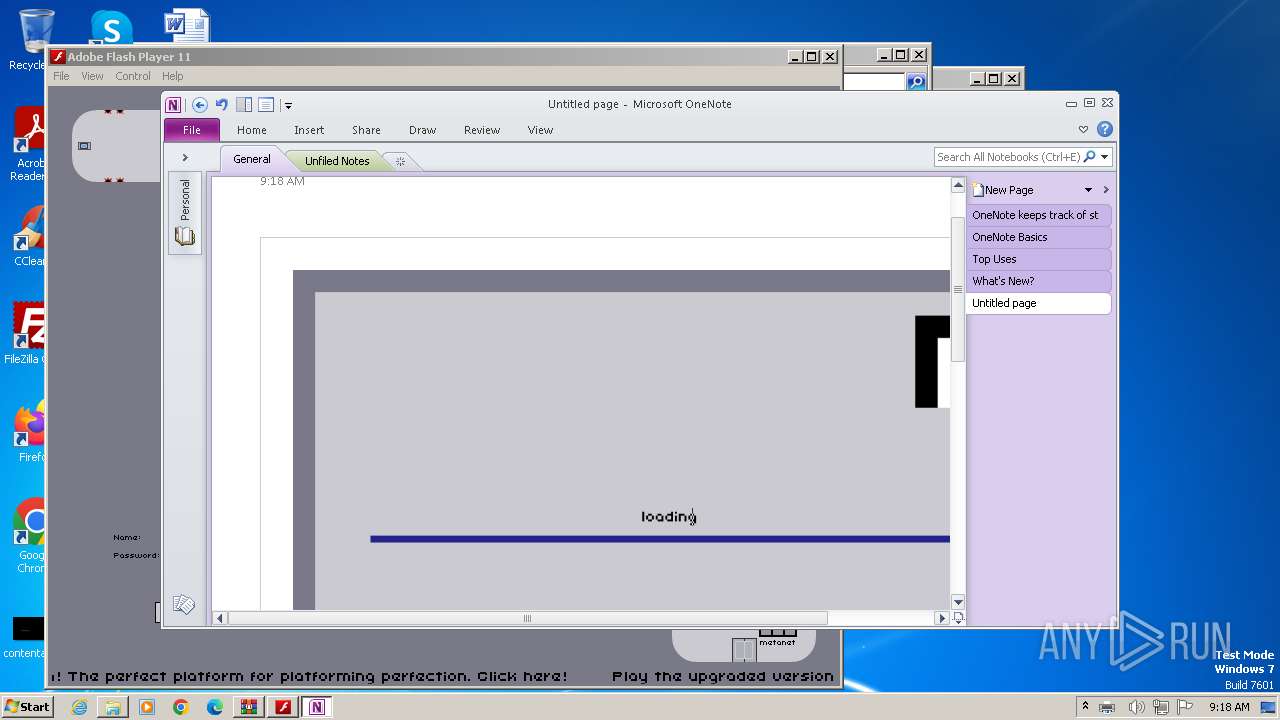Switch to Unfiled Notes section tab
The image size is (1280, 720).
tap(337, 160)
